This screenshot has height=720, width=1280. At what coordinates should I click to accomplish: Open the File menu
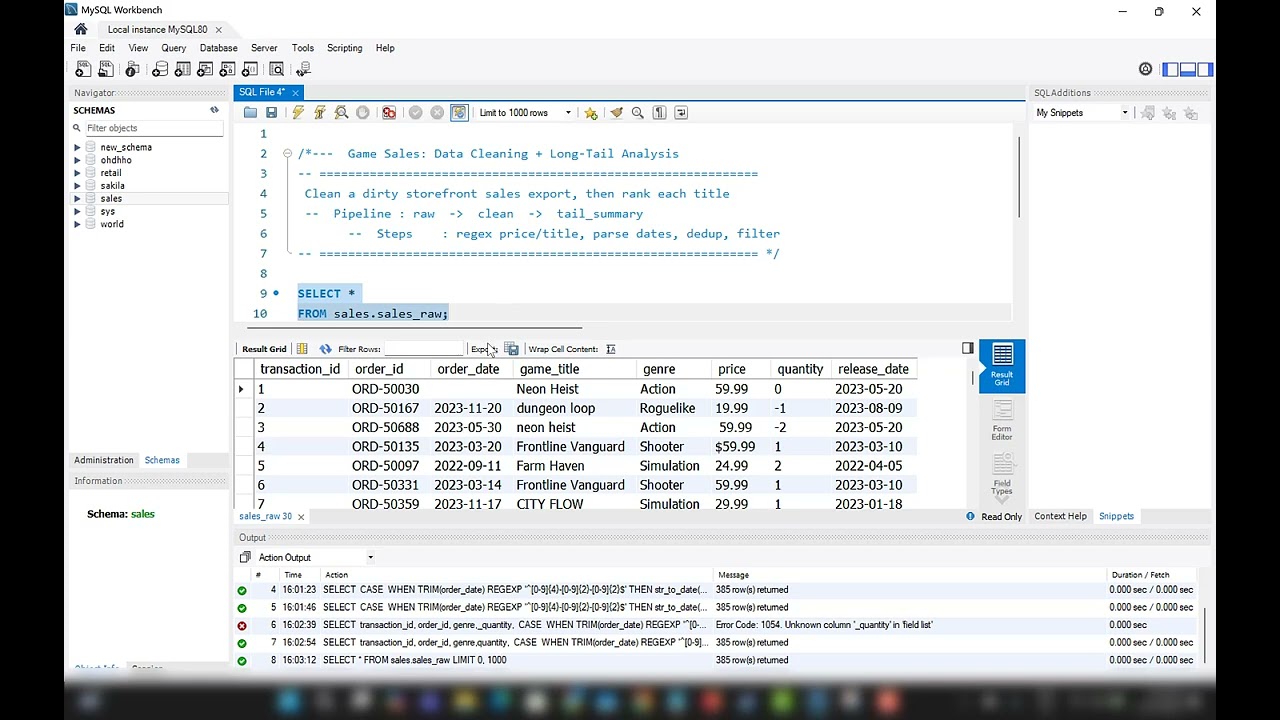pyautogui.click(x=77, y=48)
